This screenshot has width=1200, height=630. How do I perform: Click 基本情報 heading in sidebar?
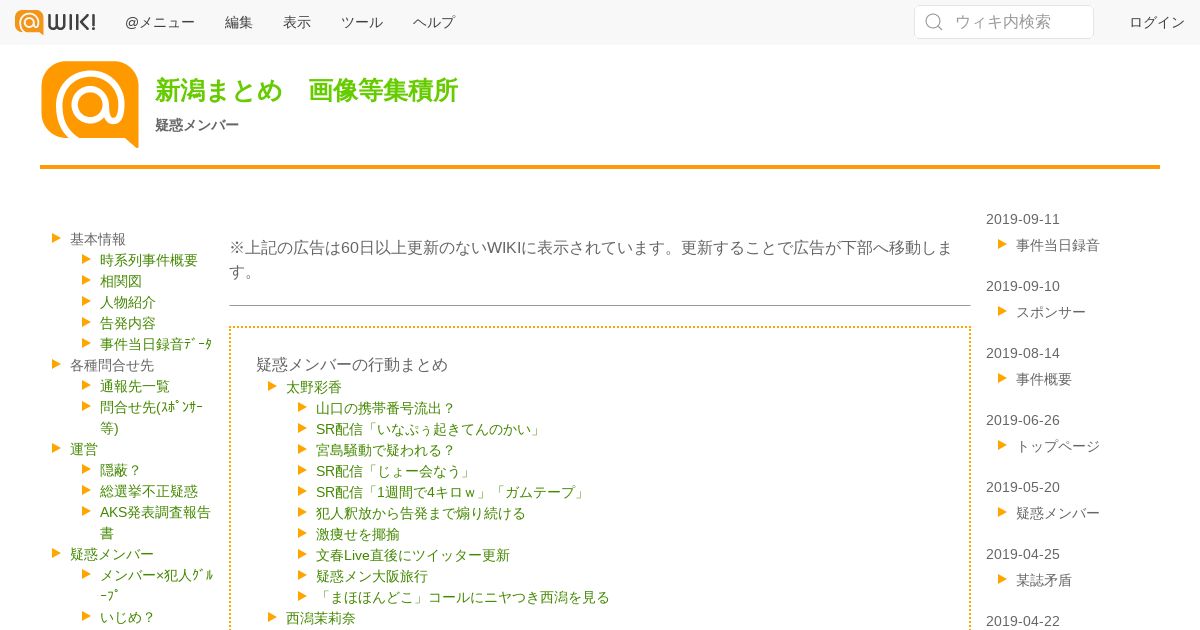coord(98,239)
